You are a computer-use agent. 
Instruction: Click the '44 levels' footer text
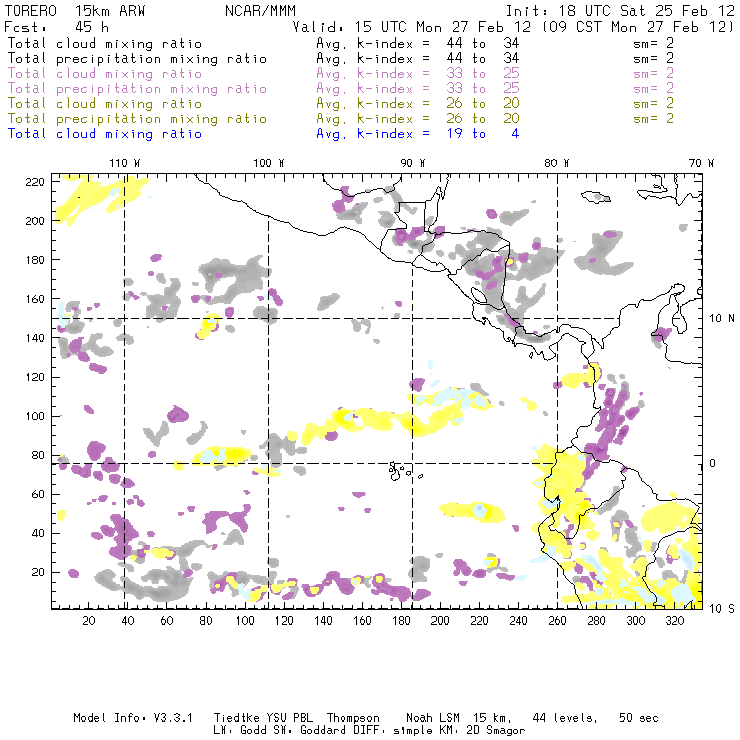pos(565,718)
